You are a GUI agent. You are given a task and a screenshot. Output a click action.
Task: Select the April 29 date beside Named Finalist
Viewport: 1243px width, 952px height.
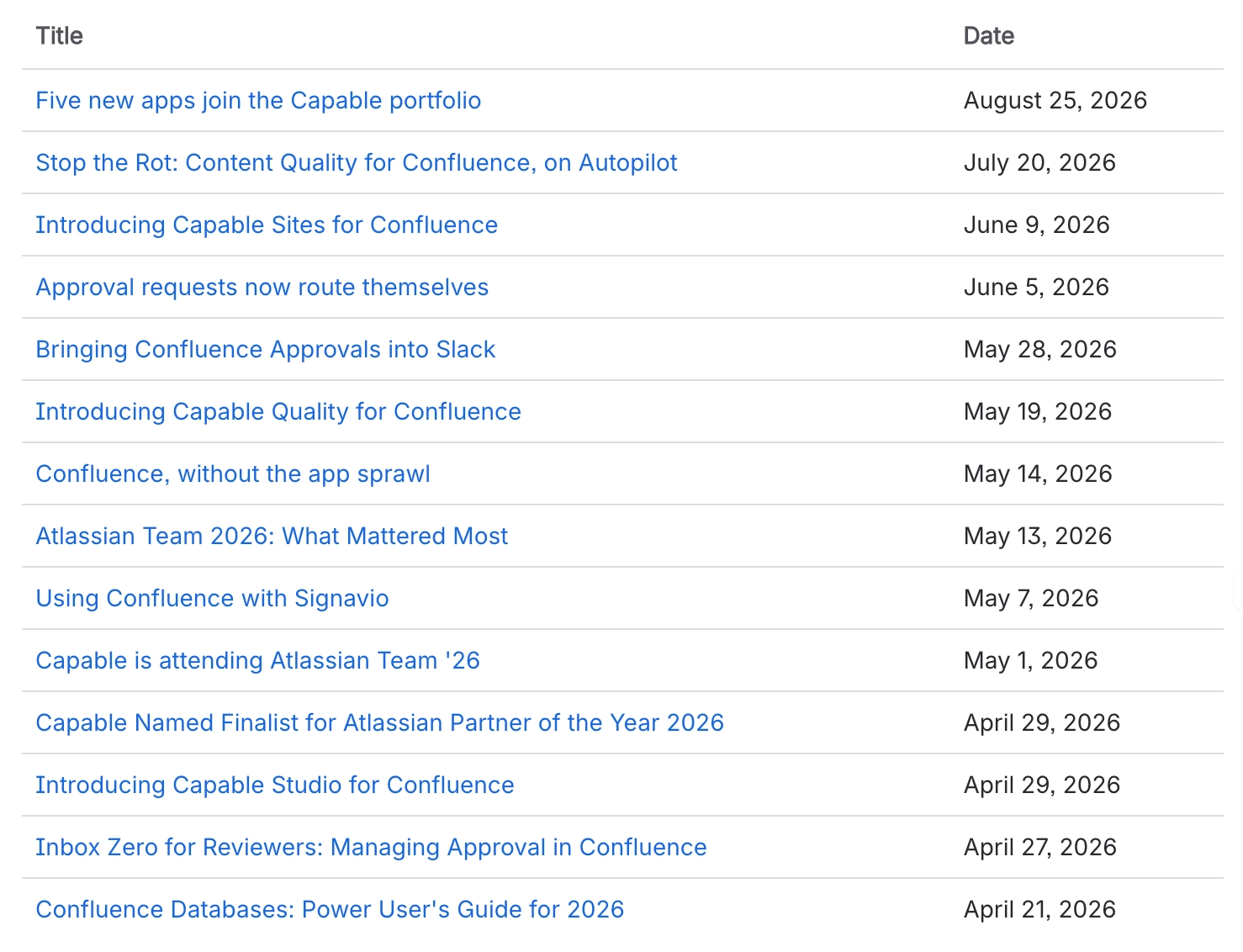pyautogui.click(x=1042, y=723)
